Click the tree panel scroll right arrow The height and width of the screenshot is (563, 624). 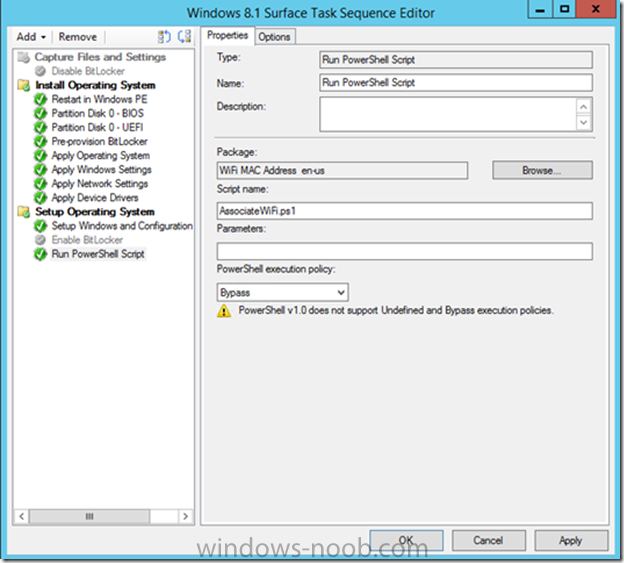pos(185,516)
